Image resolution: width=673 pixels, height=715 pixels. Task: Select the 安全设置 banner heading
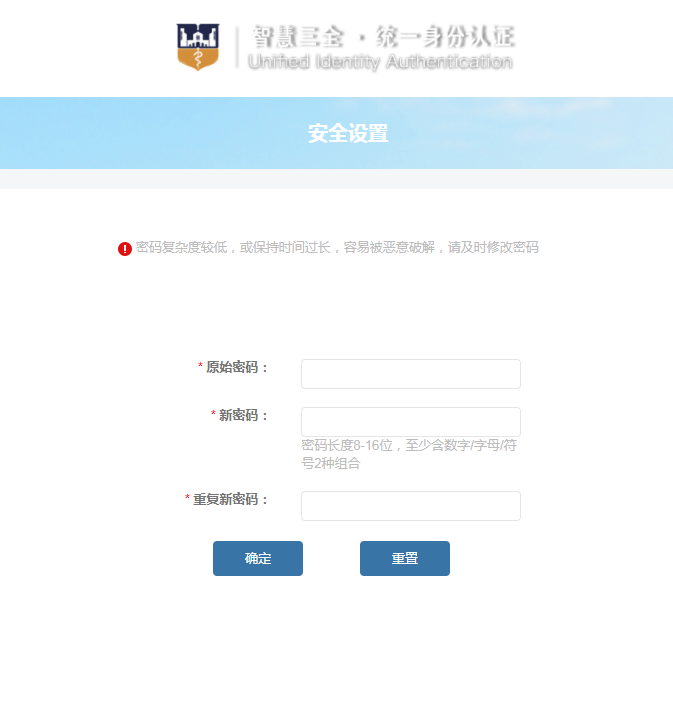tap(347, 134)
